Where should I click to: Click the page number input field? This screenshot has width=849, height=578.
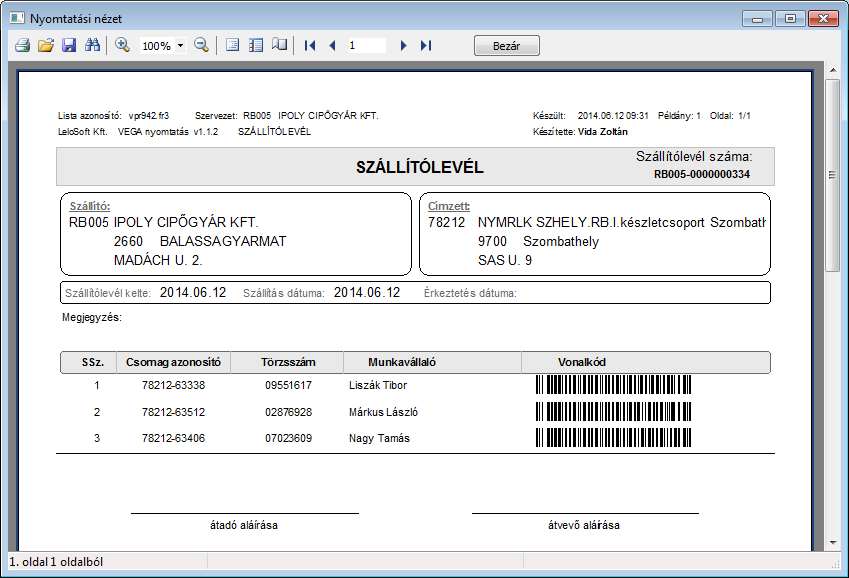[366, 46]
